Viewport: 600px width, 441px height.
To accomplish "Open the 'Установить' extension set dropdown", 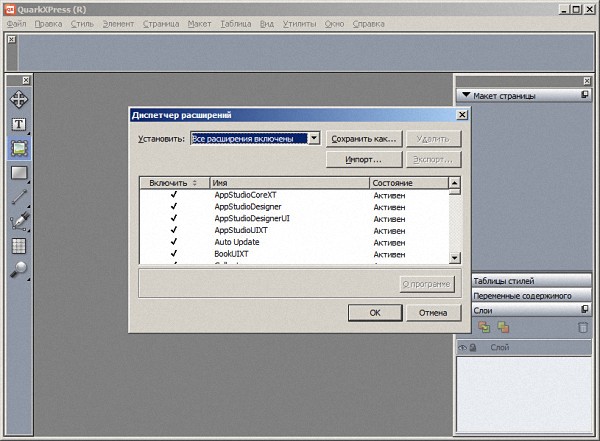I will [x=314, y=139].
